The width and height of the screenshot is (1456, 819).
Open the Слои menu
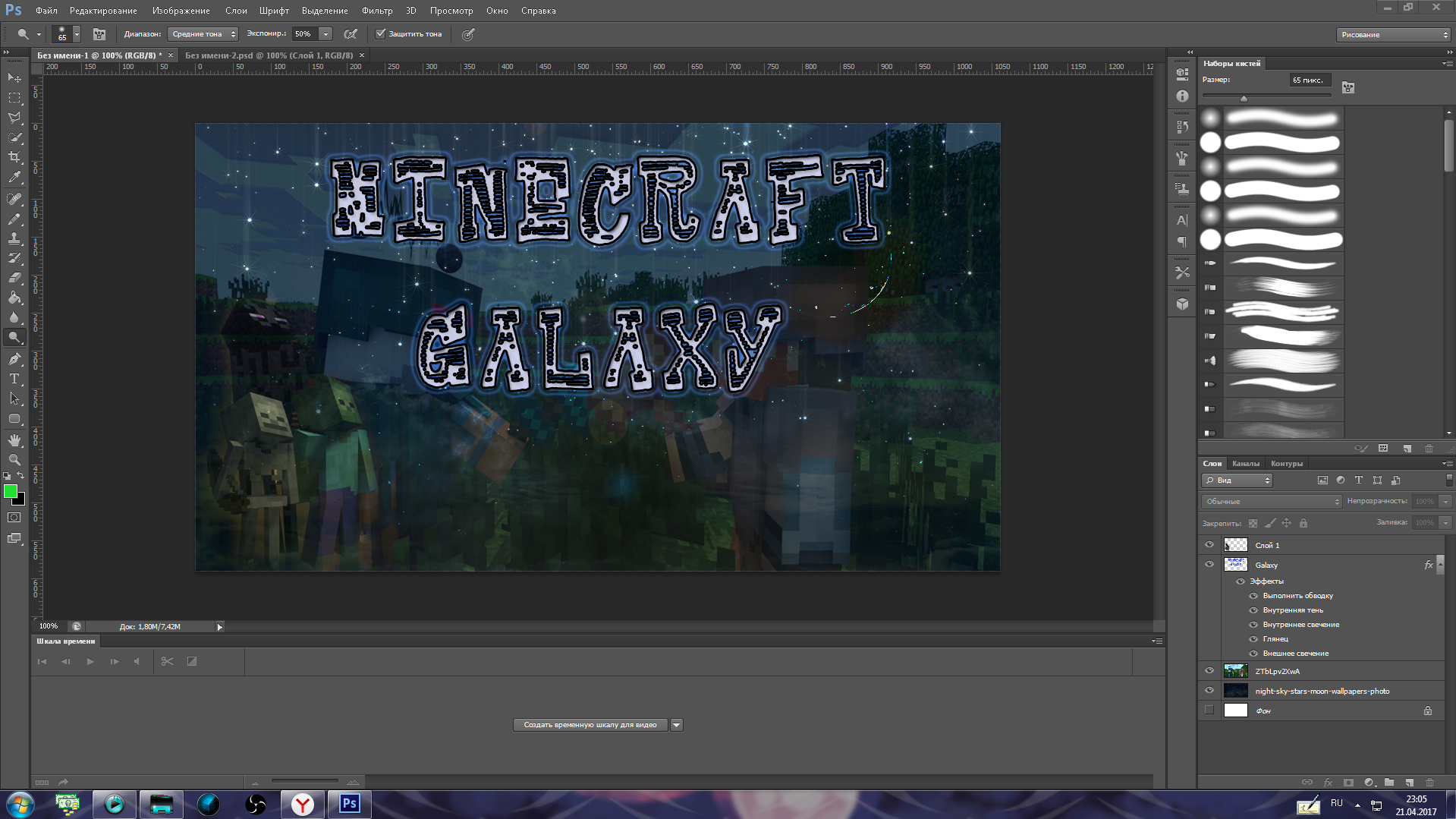[236, 11]
